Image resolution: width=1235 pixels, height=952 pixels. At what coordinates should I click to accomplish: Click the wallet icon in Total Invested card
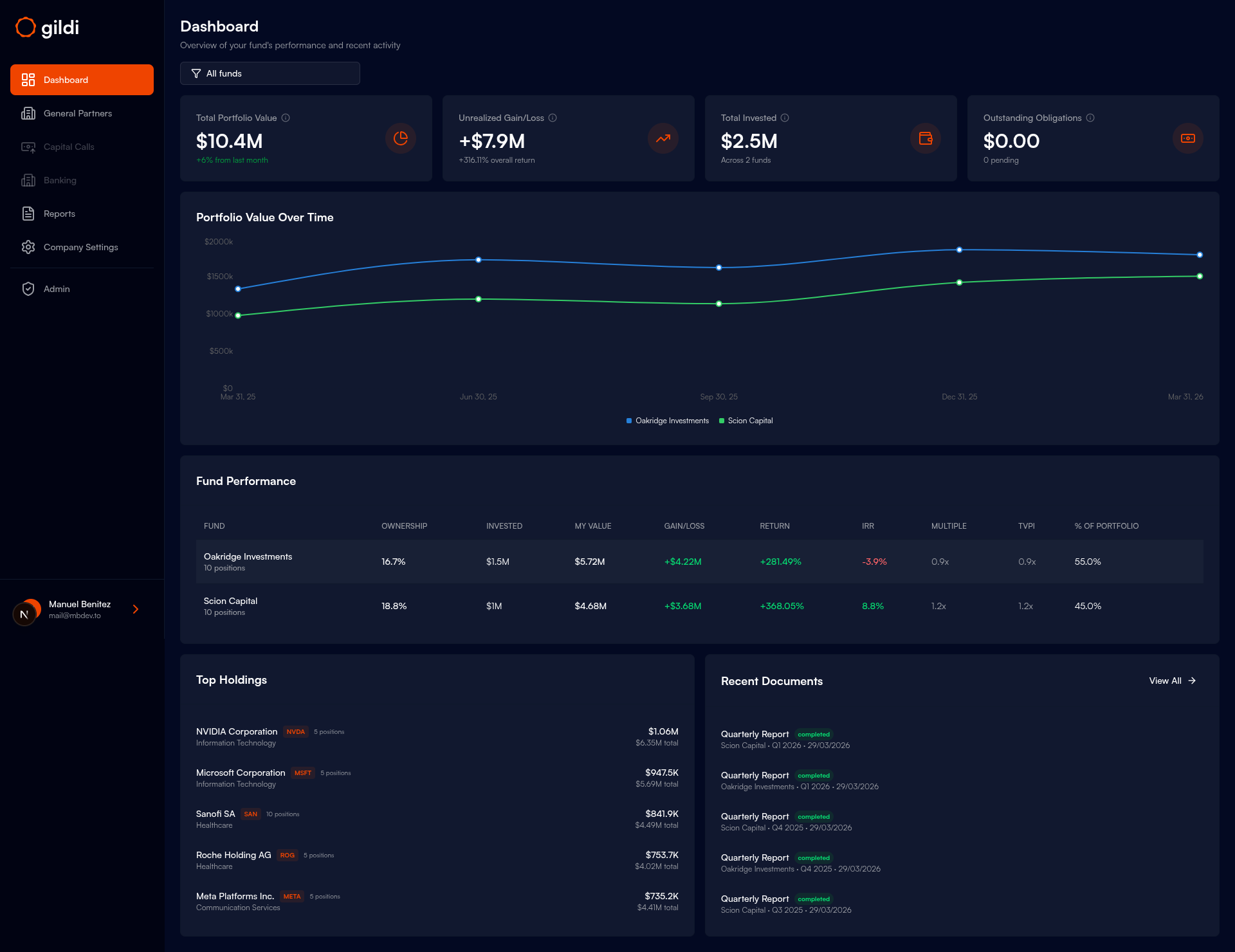(926, 138)
